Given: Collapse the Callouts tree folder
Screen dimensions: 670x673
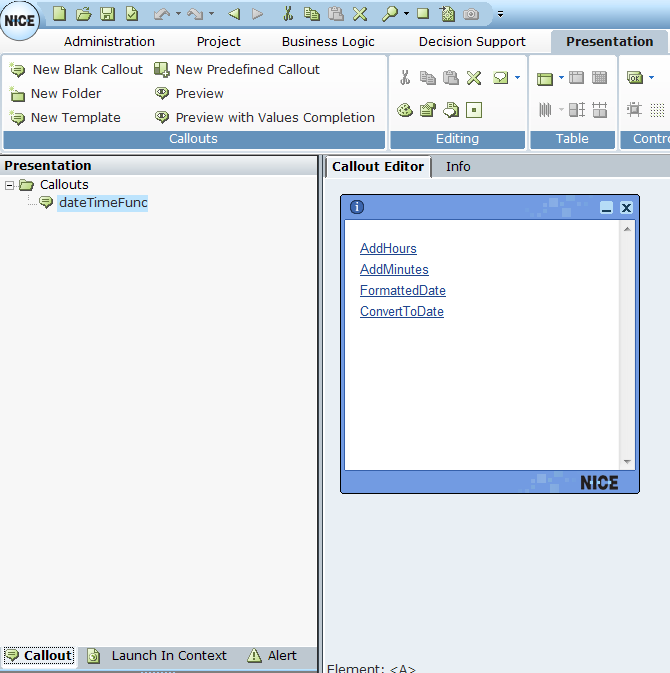Looking at the screenshot, I should (x=10, y=185).
